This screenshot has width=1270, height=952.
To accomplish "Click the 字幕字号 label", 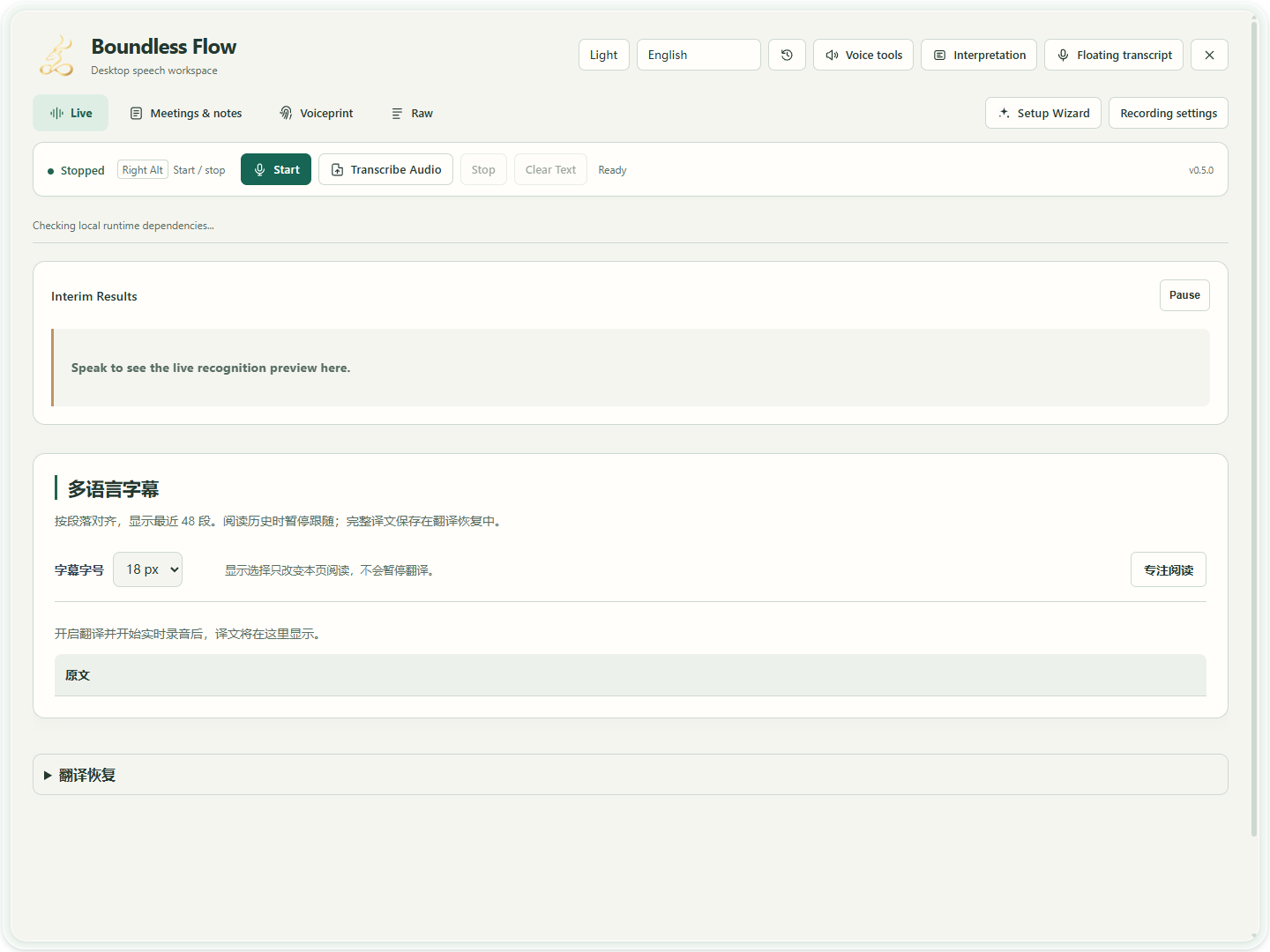I will (79, 570).
